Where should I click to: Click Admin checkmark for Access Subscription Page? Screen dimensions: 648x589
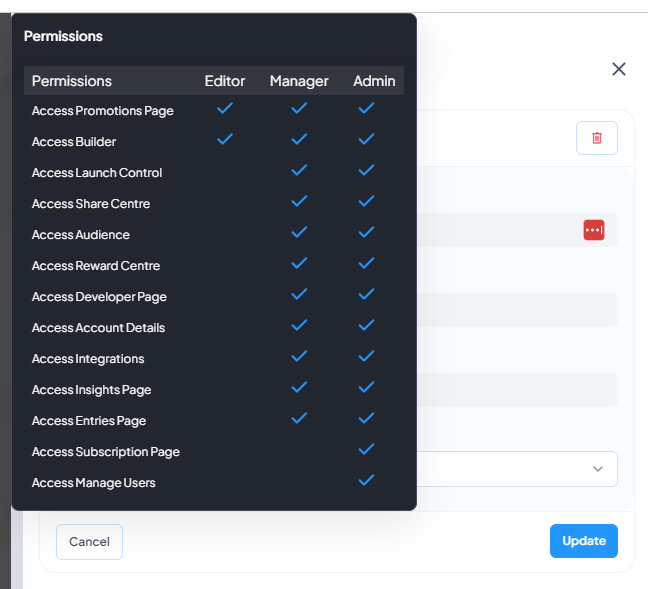[x=366, y=449]
